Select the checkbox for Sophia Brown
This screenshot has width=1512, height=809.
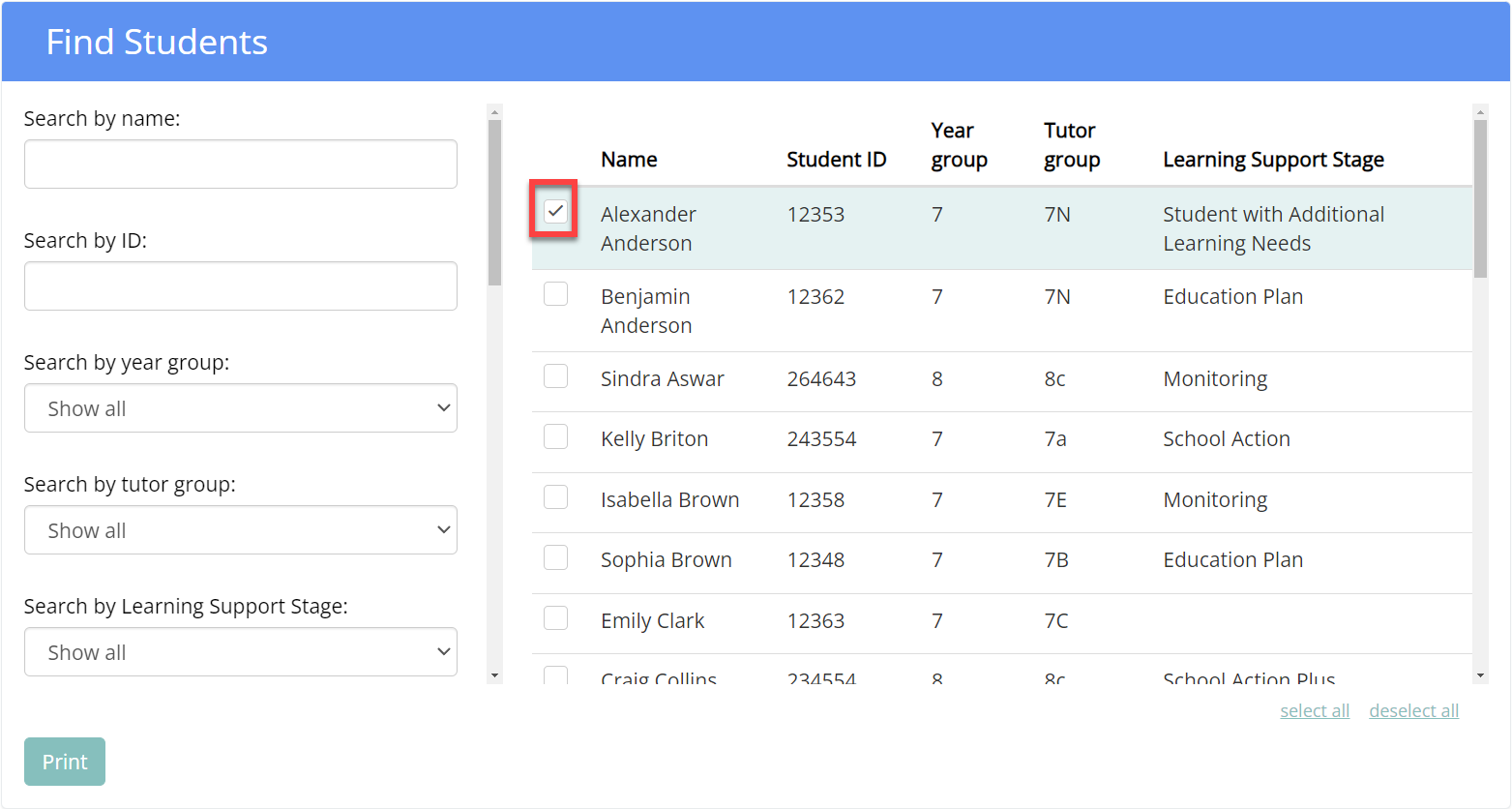[555, 557]
